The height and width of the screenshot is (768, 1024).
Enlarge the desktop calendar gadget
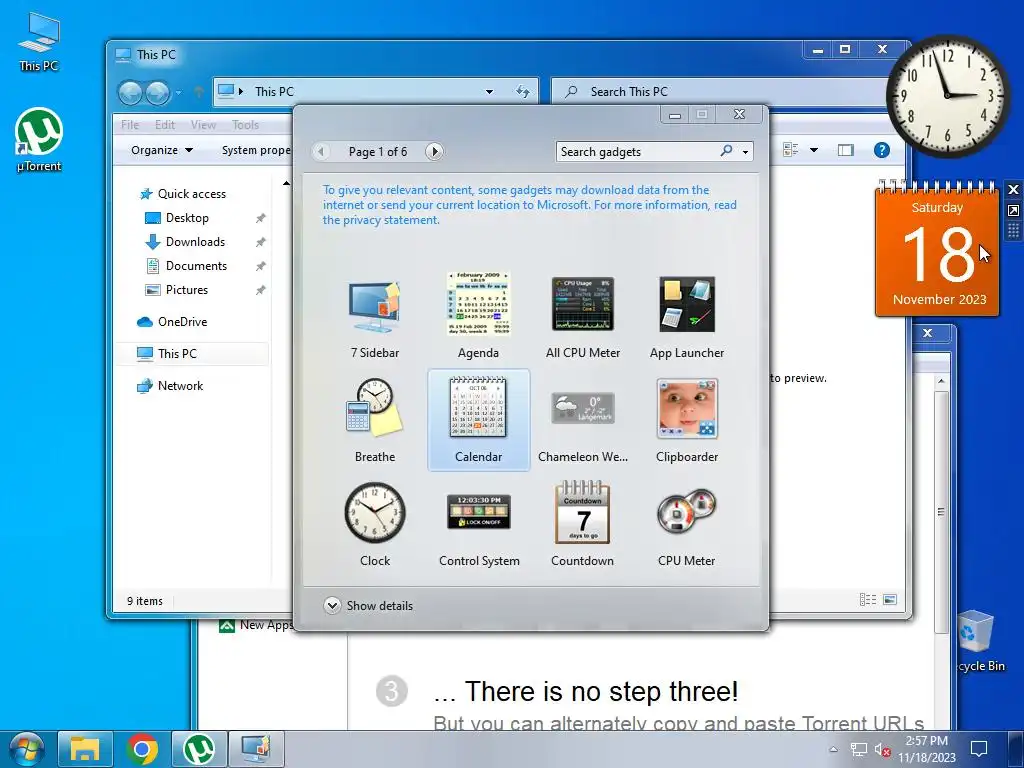tap(1014, 210)
